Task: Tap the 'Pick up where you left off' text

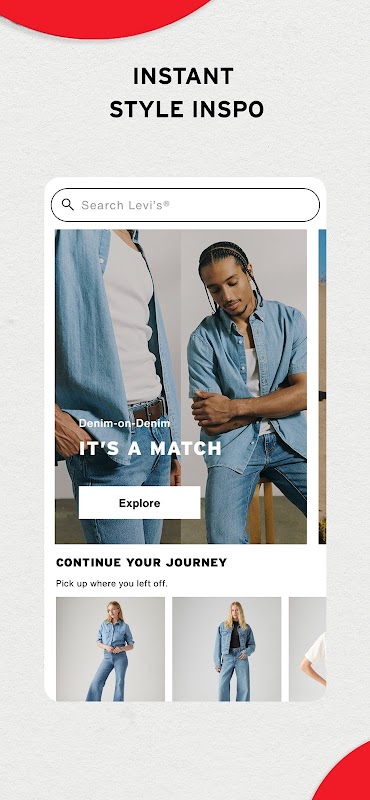Action: pos(112,583)
